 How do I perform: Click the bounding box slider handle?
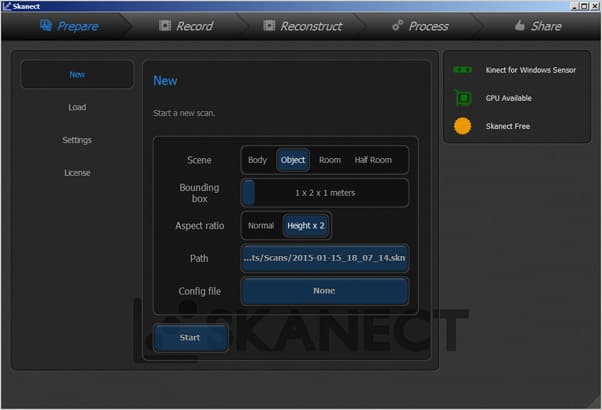pos(249,192)
